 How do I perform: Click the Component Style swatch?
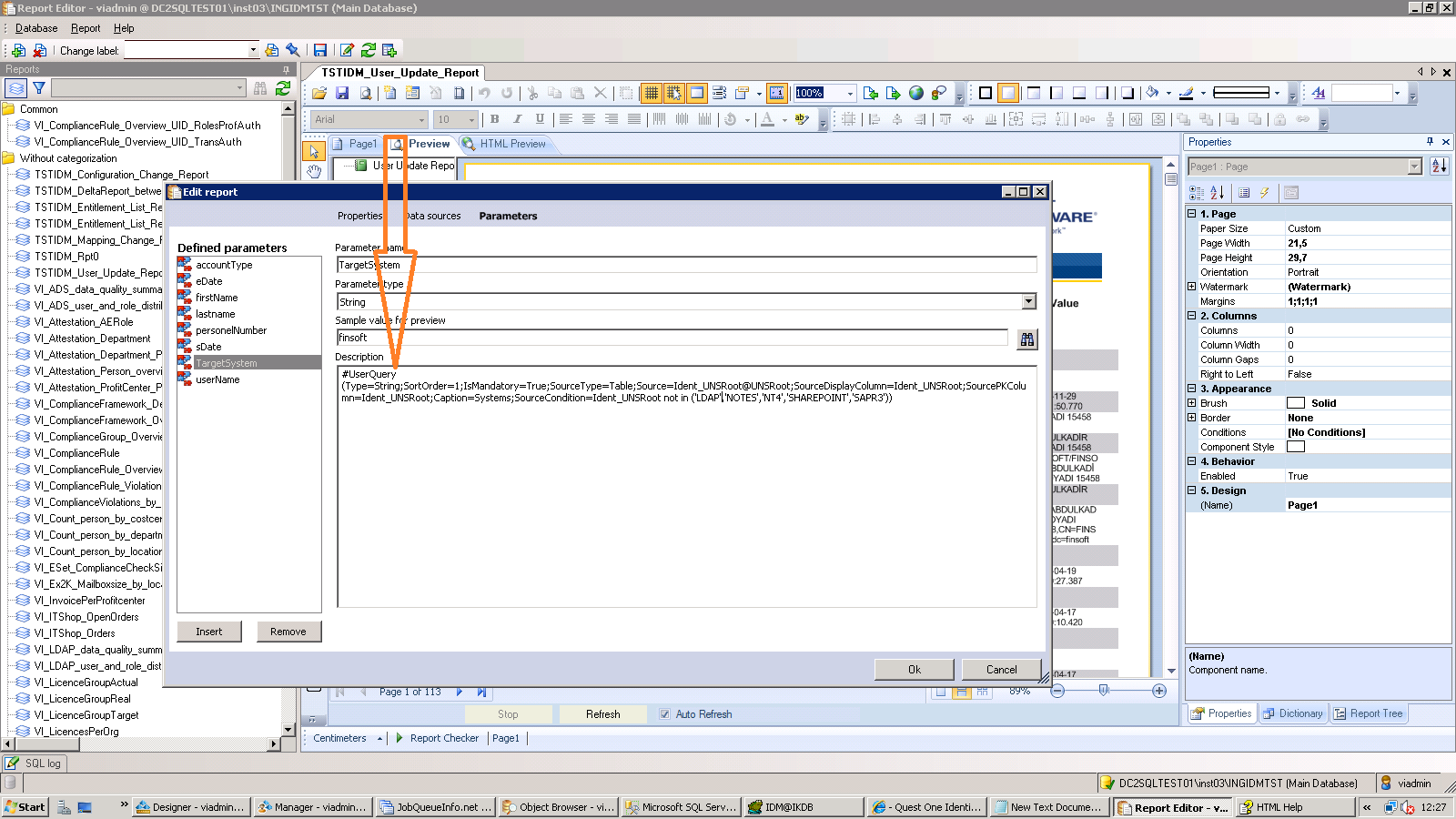click(x=1296, y=447)
